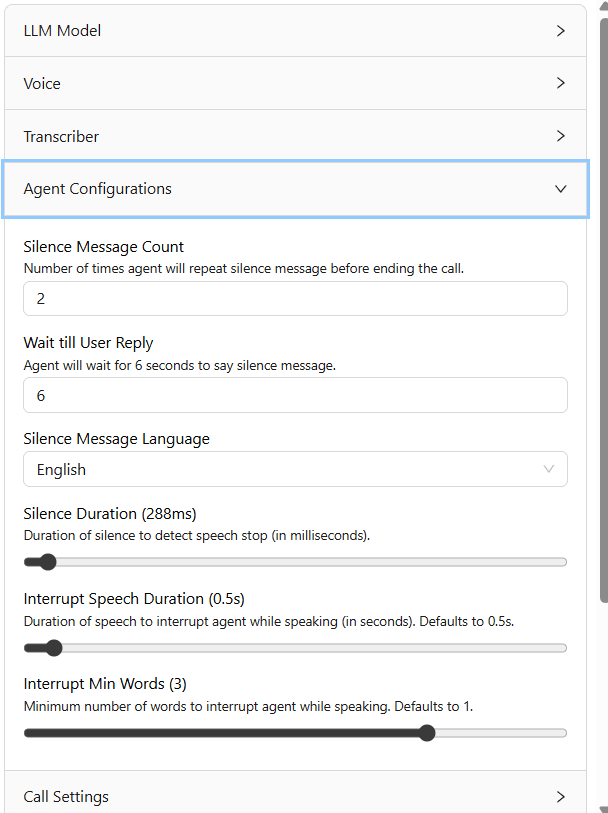Expand the Voice panel header
Viewport: 608px width, 813px height.
[295, 83]
